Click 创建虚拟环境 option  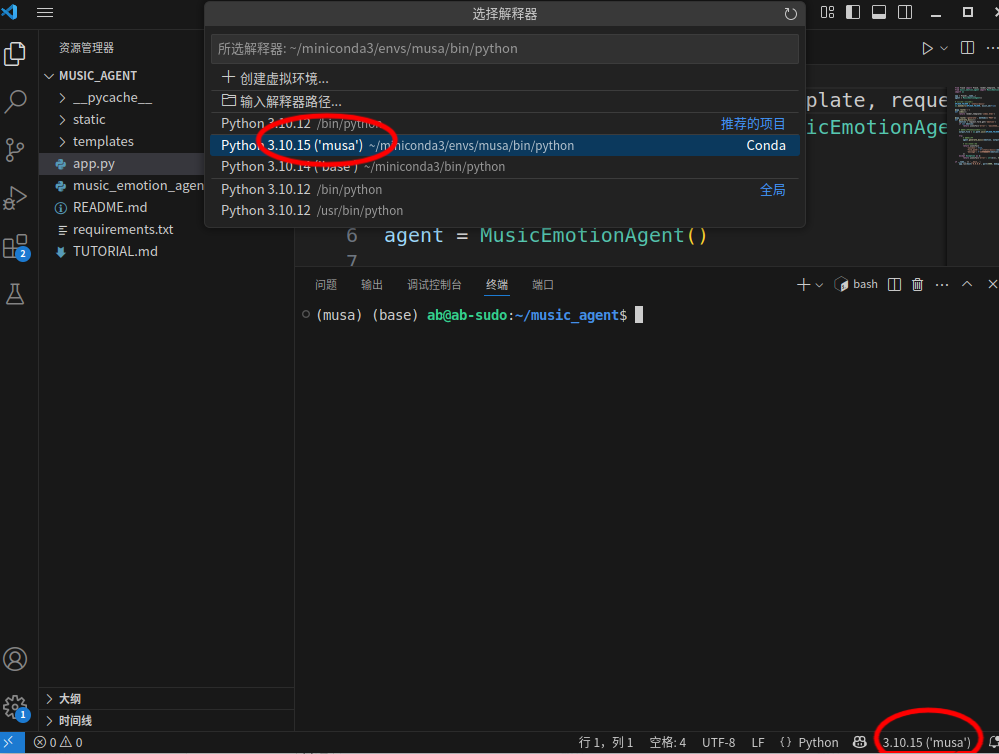click(x=284, y=78)
